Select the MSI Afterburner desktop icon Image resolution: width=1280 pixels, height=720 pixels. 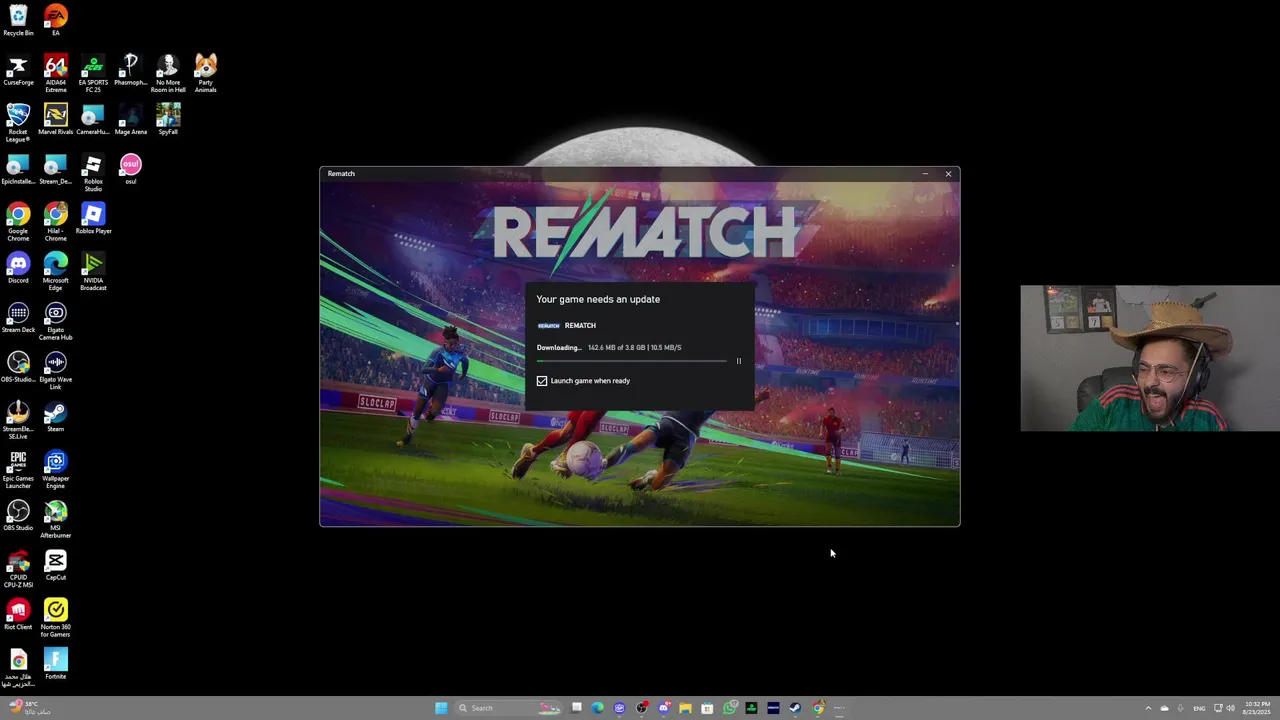pyautogui.click(x=56, y=519)
